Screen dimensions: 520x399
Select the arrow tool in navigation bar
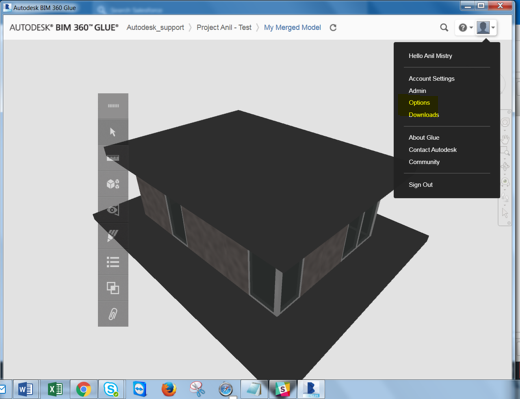pyautogui.click(x=505, y=213)
